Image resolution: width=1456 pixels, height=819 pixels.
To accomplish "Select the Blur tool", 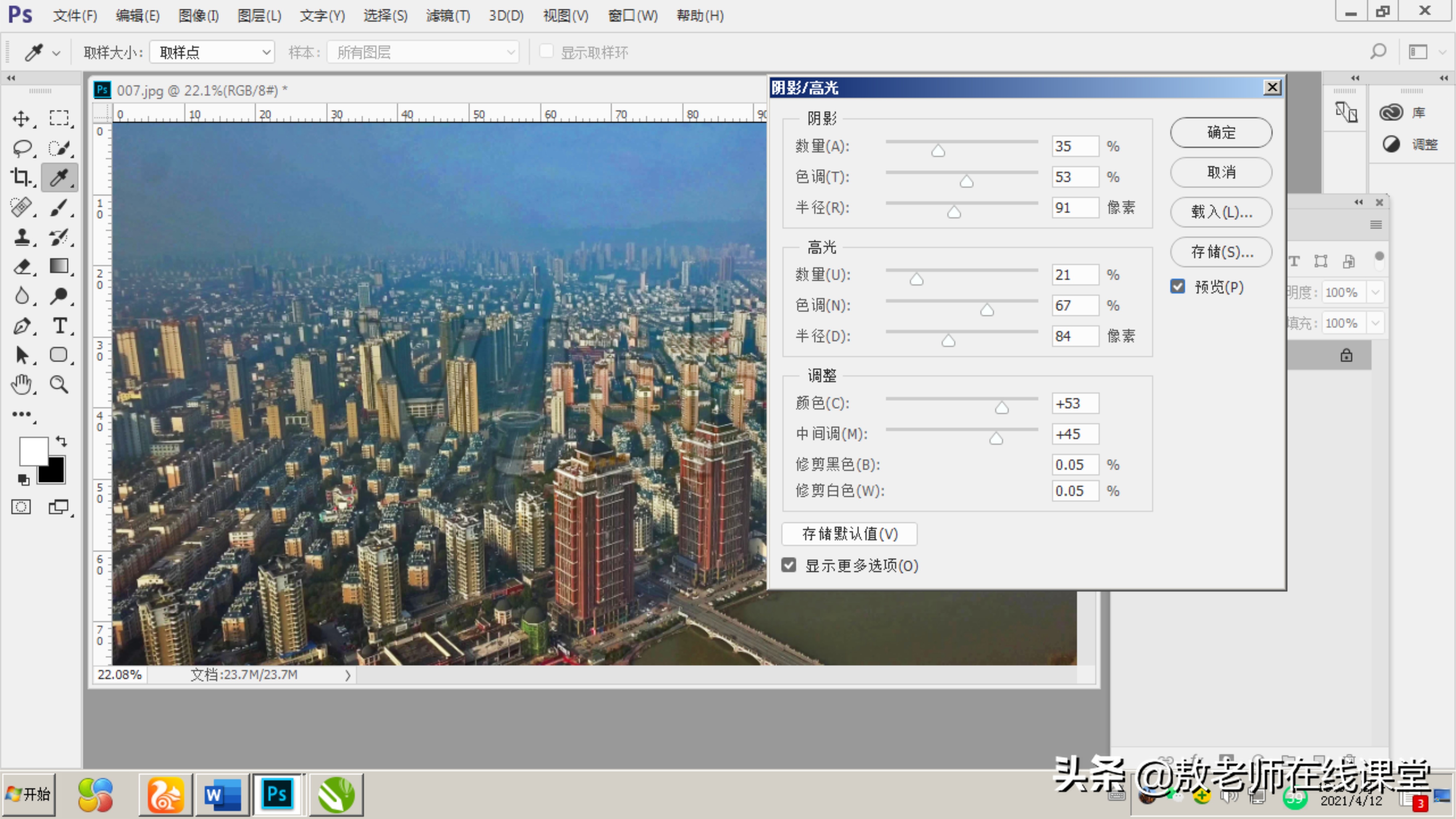I will (x=22, y=296).
